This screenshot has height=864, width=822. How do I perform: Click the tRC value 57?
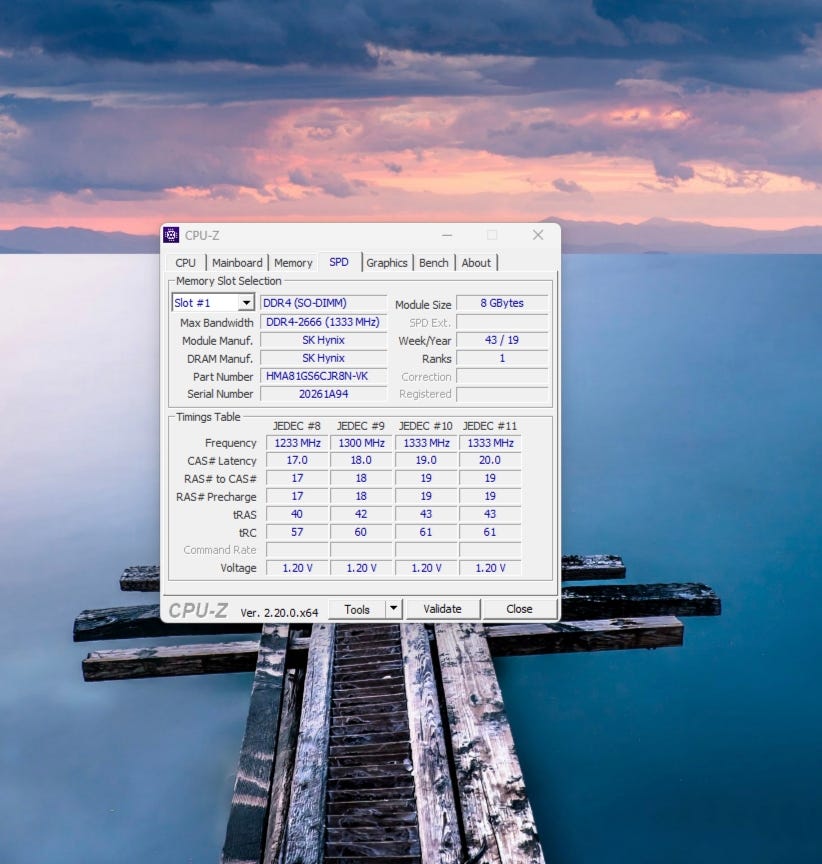coord(297,532)
